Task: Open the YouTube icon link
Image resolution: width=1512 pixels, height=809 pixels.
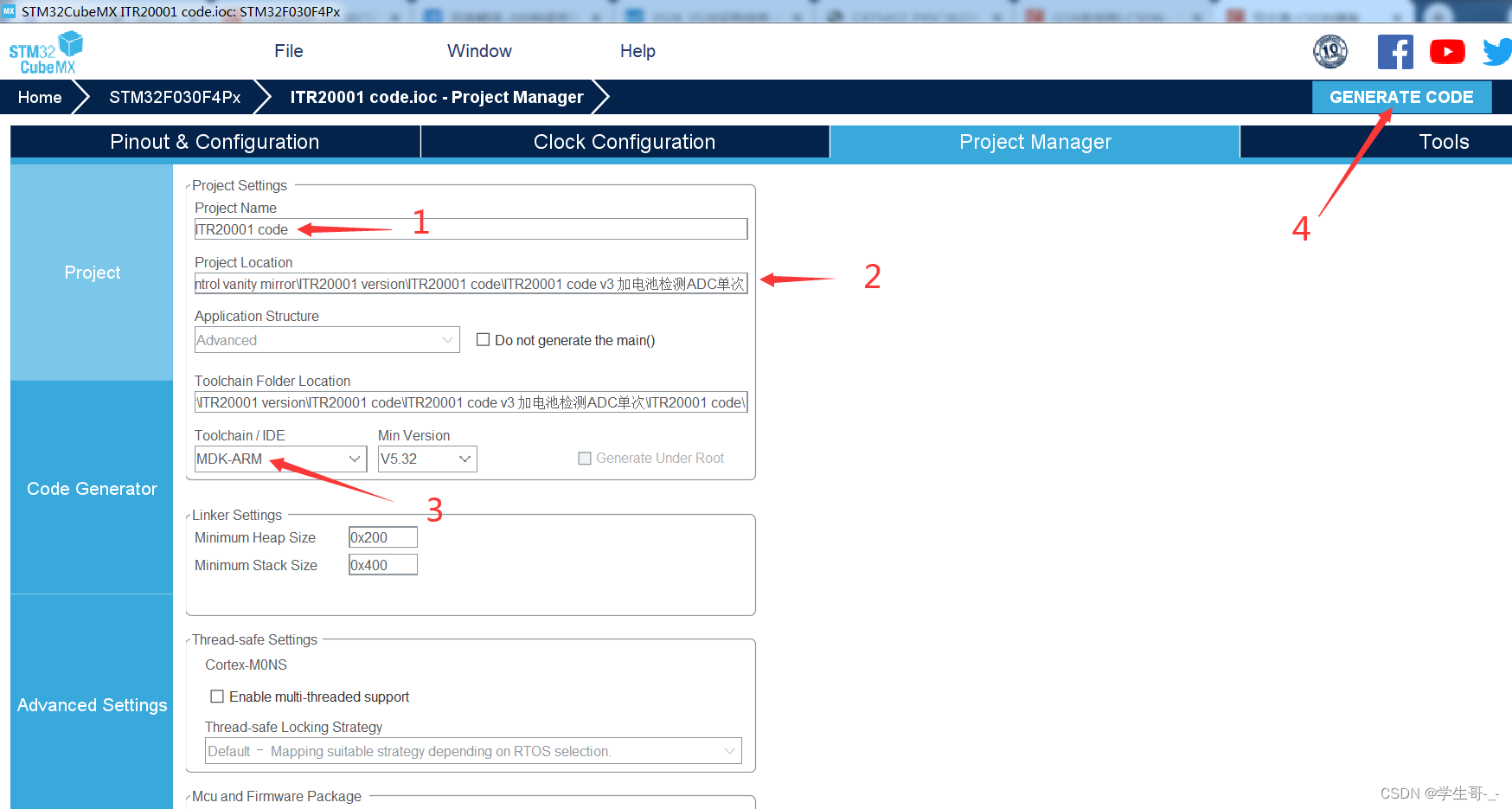Action: 1447,52
